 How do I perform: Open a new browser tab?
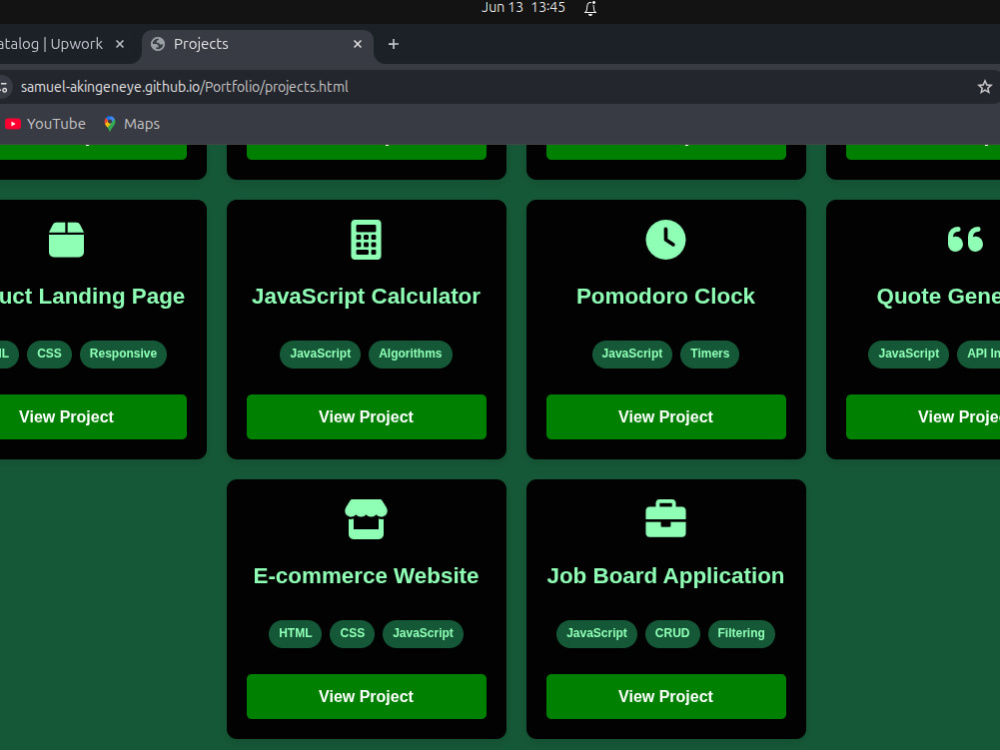tap(393, 44)
